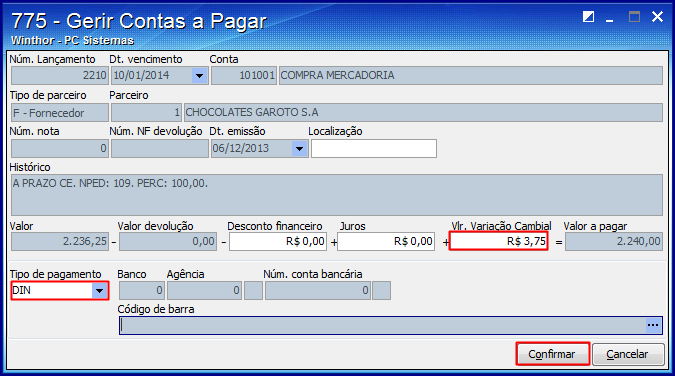Screen dimensions: 675x376
Task: Click the Núm. nota field
Action: pyautogui.click(x=59, y=149)
